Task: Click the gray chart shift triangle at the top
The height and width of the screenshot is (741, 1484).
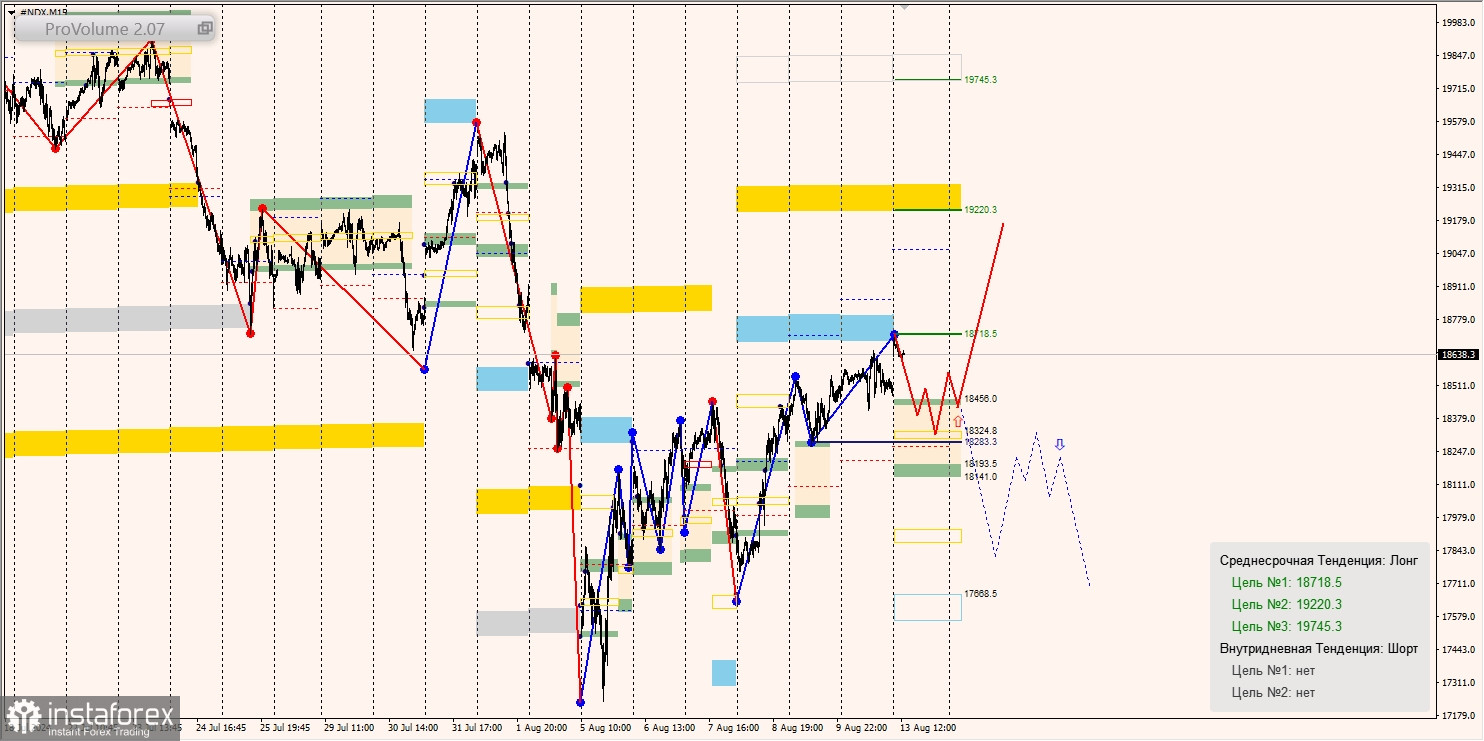Action: pos(904,6)
